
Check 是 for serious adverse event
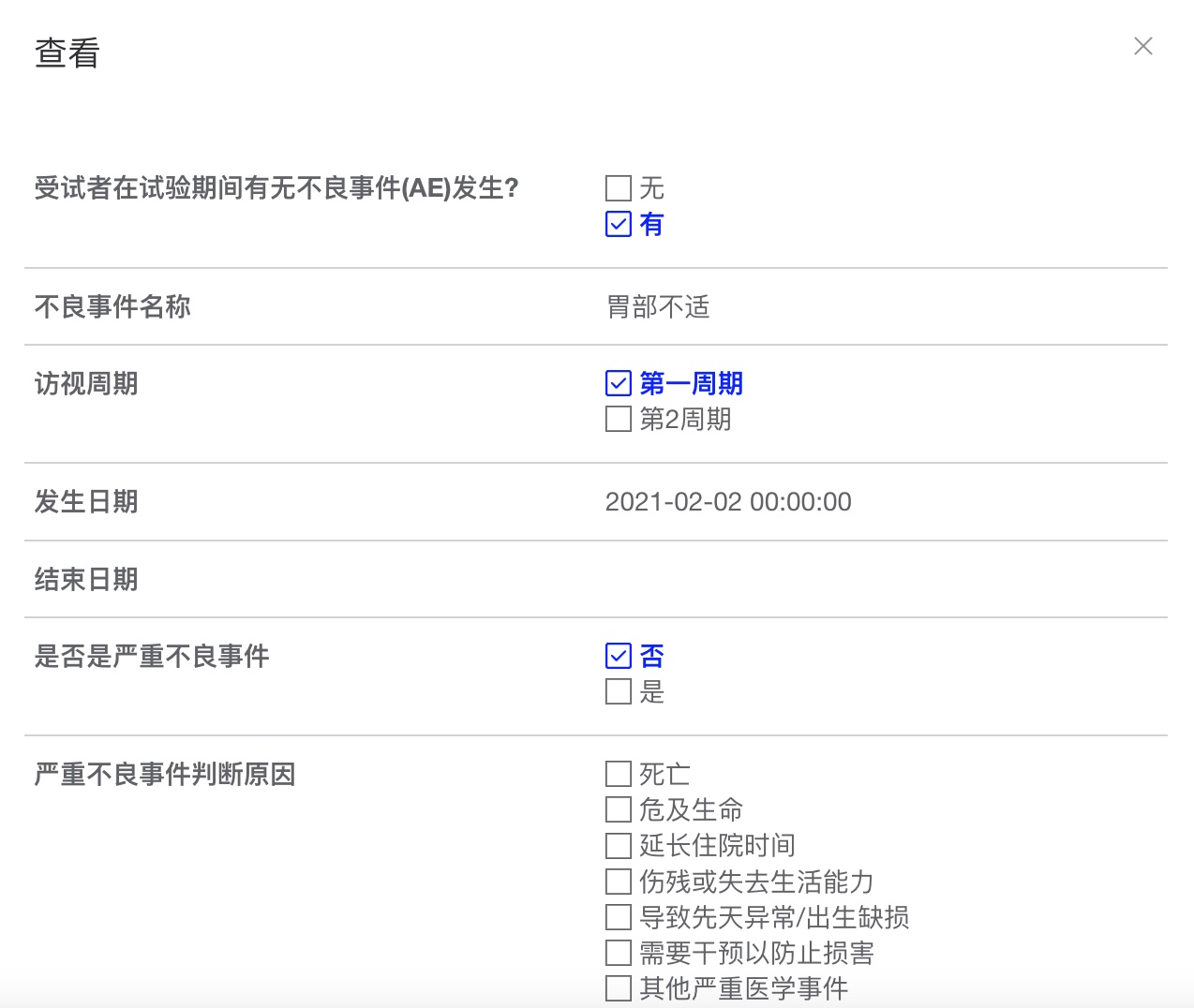(619, 692)
